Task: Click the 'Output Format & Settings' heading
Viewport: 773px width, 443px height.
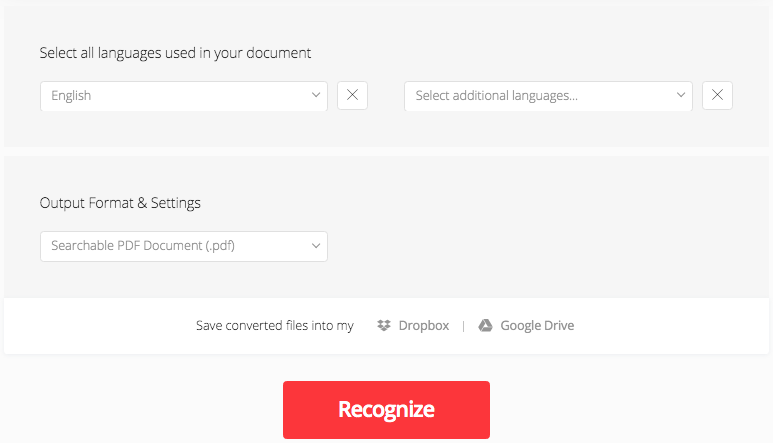Action: click(x=120, y=203)
